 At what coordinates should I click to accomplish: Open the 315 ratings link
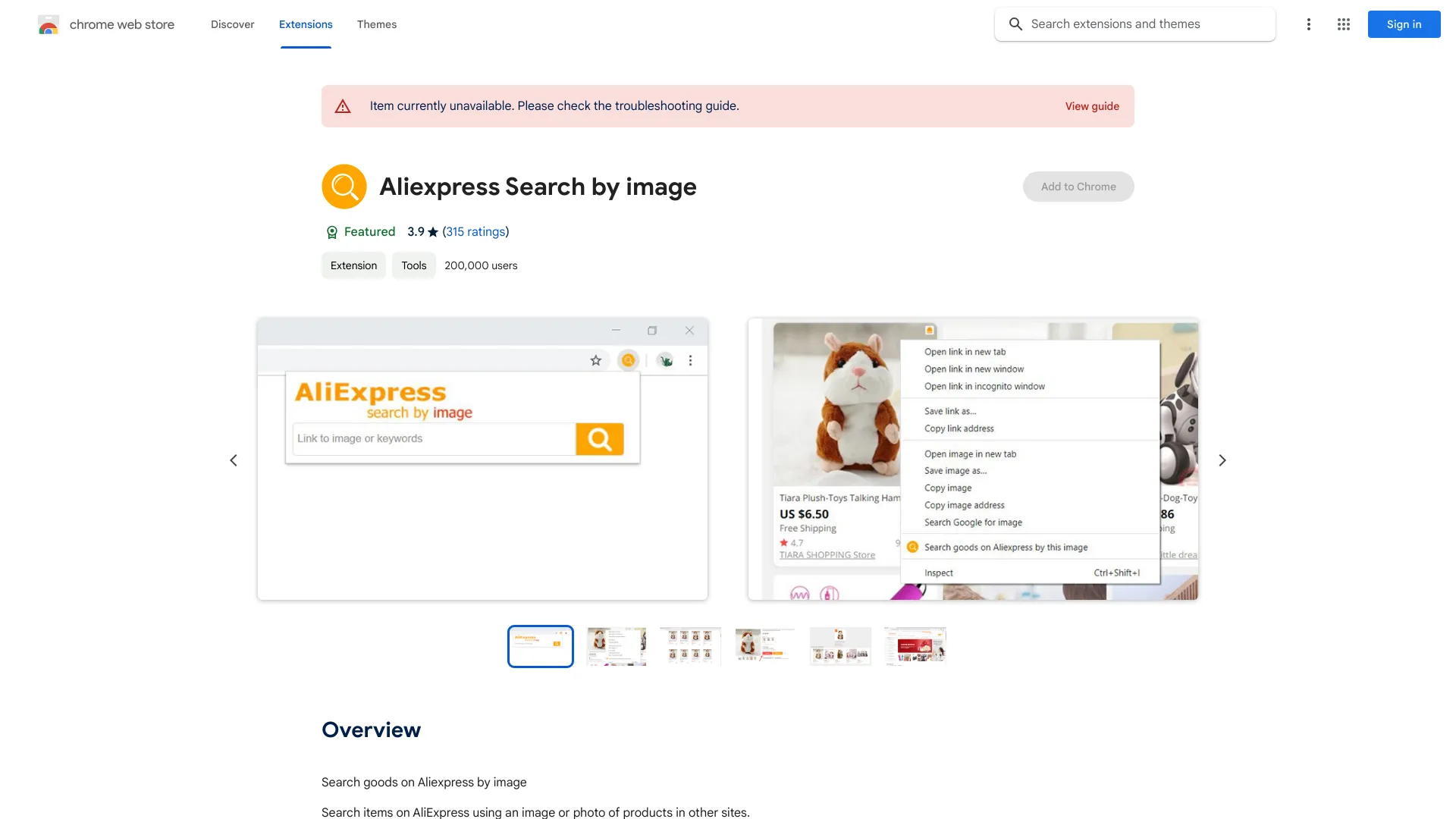[475, 232]
